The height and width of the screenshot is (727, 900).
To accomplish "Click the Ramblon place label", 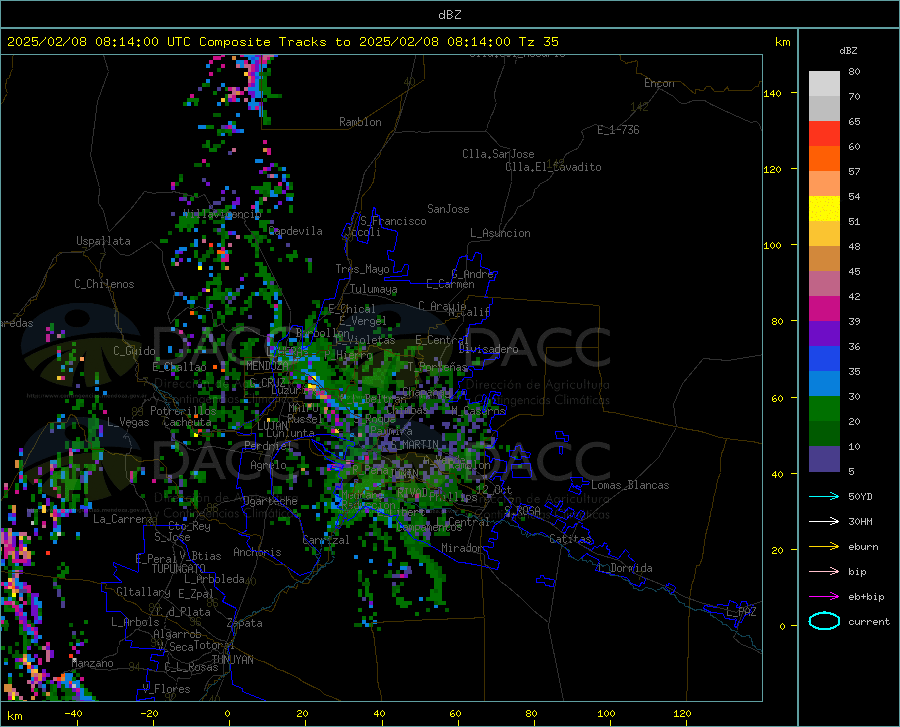I will click(x=360, y=122).
